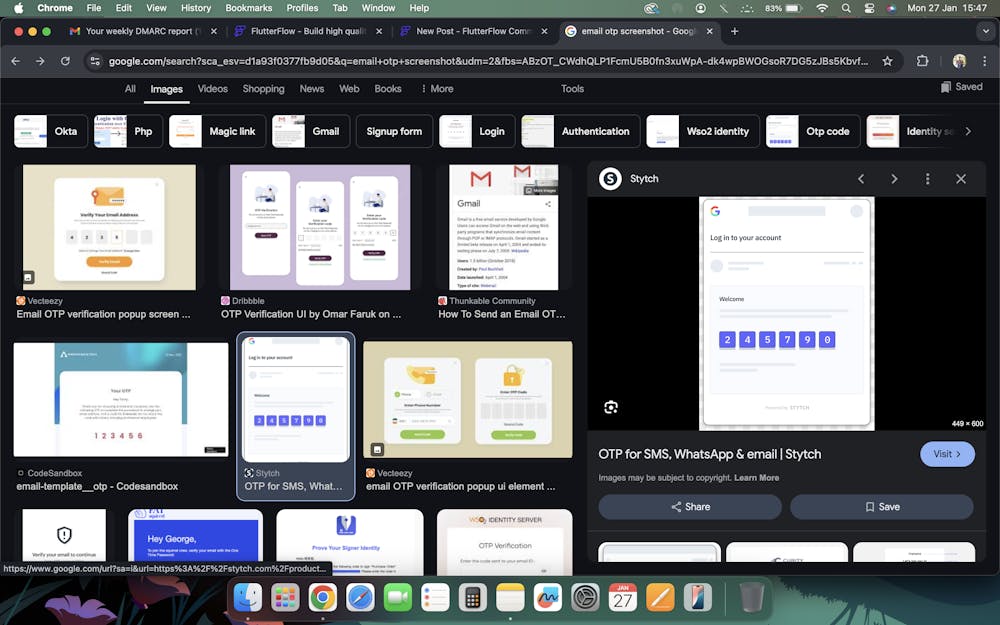Open the Learn More copyright link

coord(756,478)
